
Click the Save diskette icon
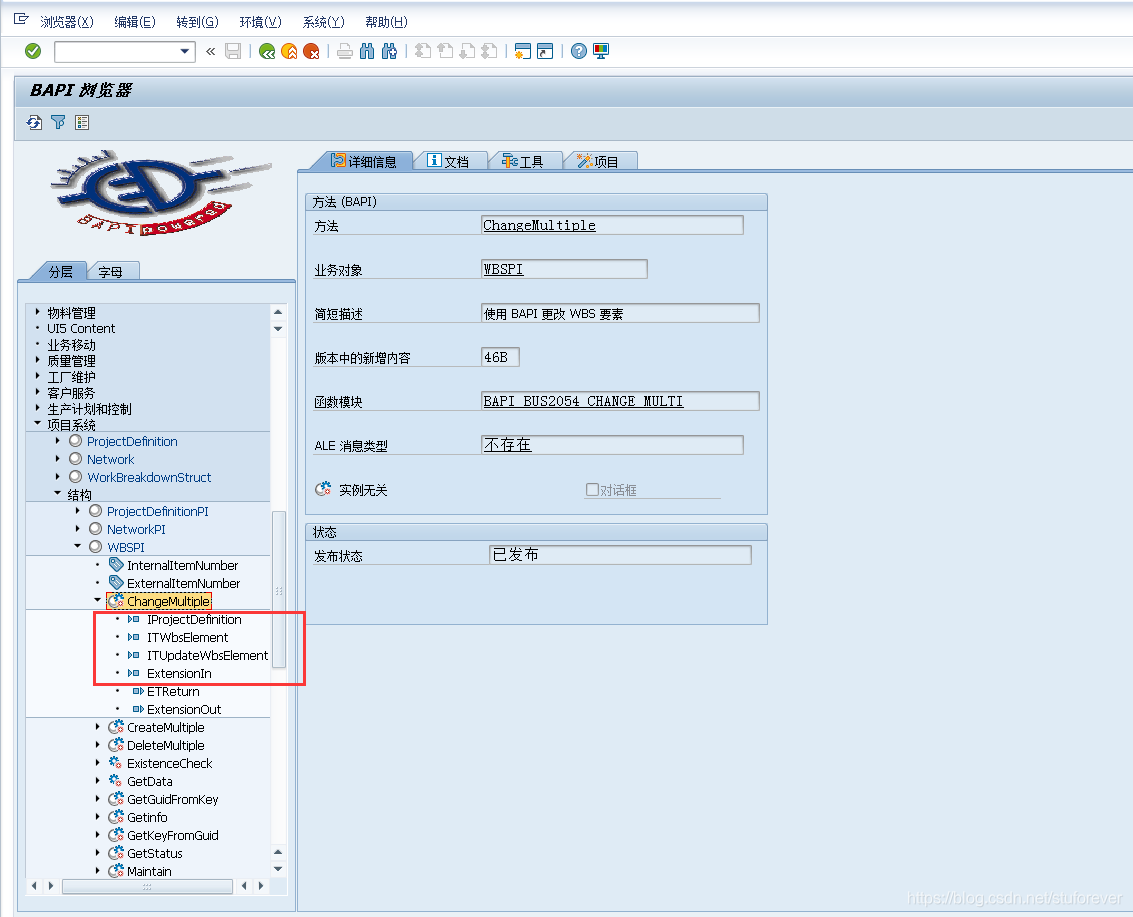[x=233, y=51]
